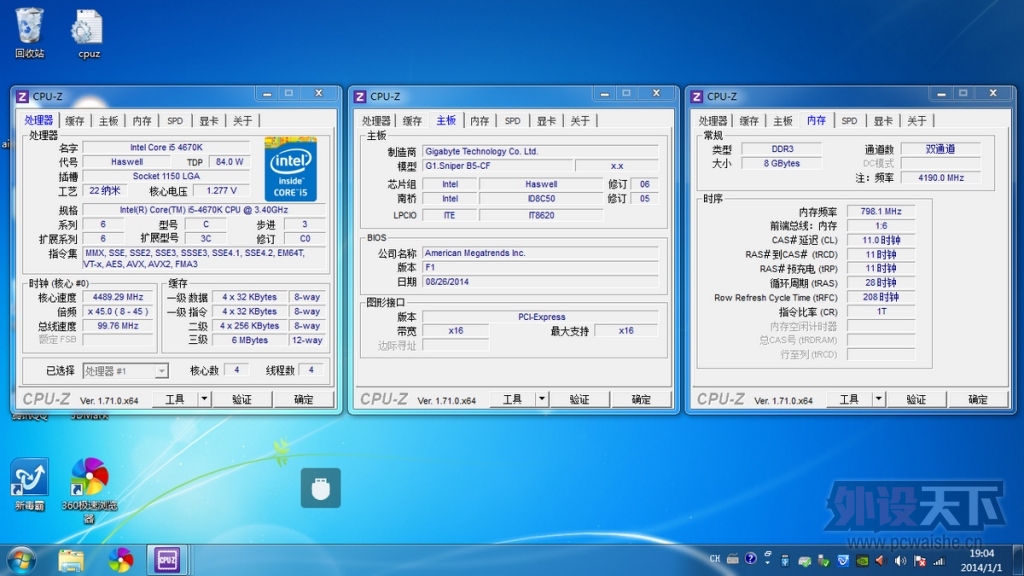Viewport: 1024px width, 576px height.
Task: Click the blue antivirus shield tray icon
Action: 843,560
